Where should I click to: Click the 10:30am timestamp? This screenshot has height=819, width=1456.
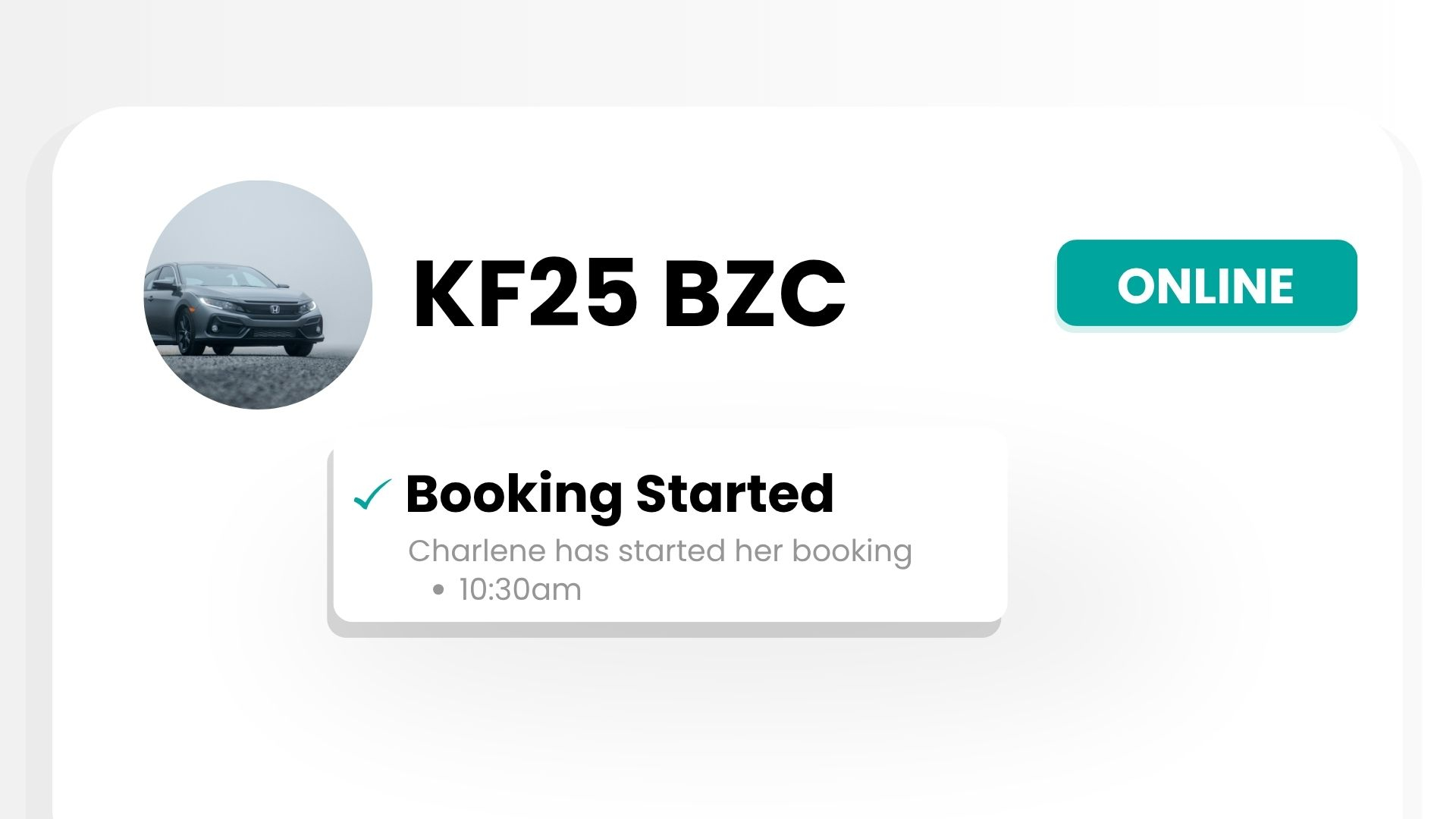519,590
